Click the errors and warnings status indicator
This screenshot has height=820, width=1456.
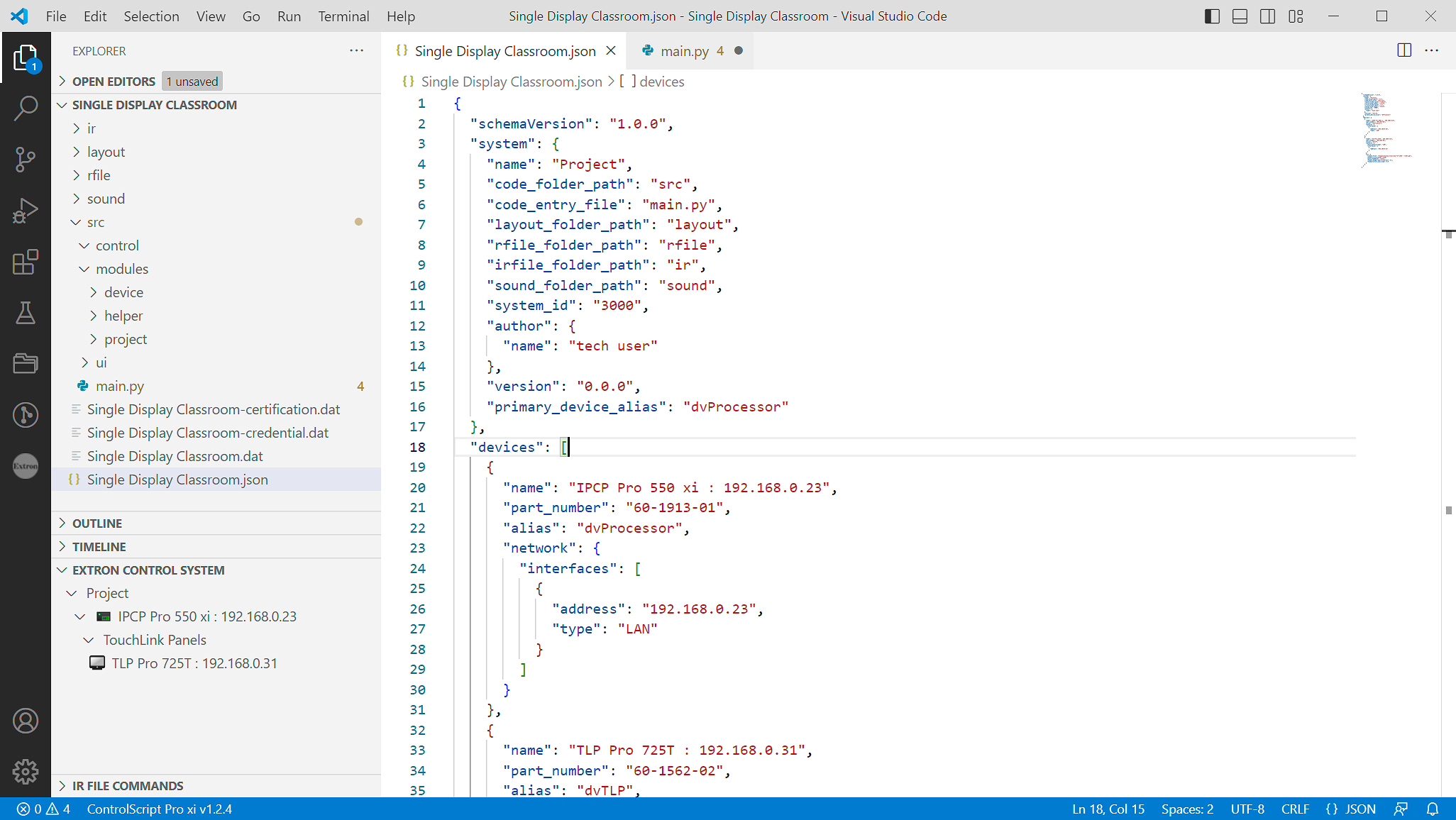coord(44,809)
